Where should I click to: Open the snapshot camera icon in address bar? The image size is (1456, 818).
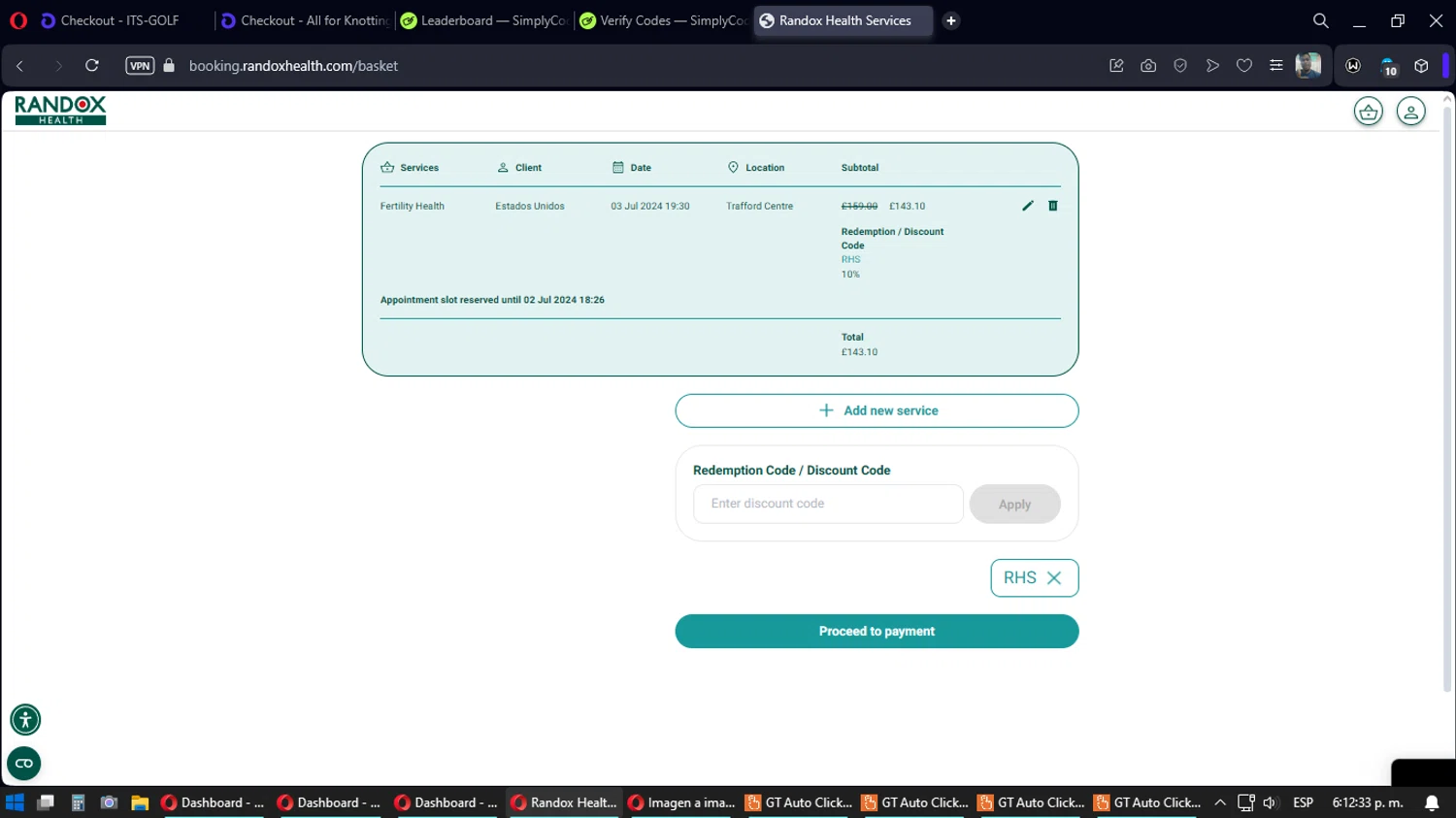(1148, 66)
